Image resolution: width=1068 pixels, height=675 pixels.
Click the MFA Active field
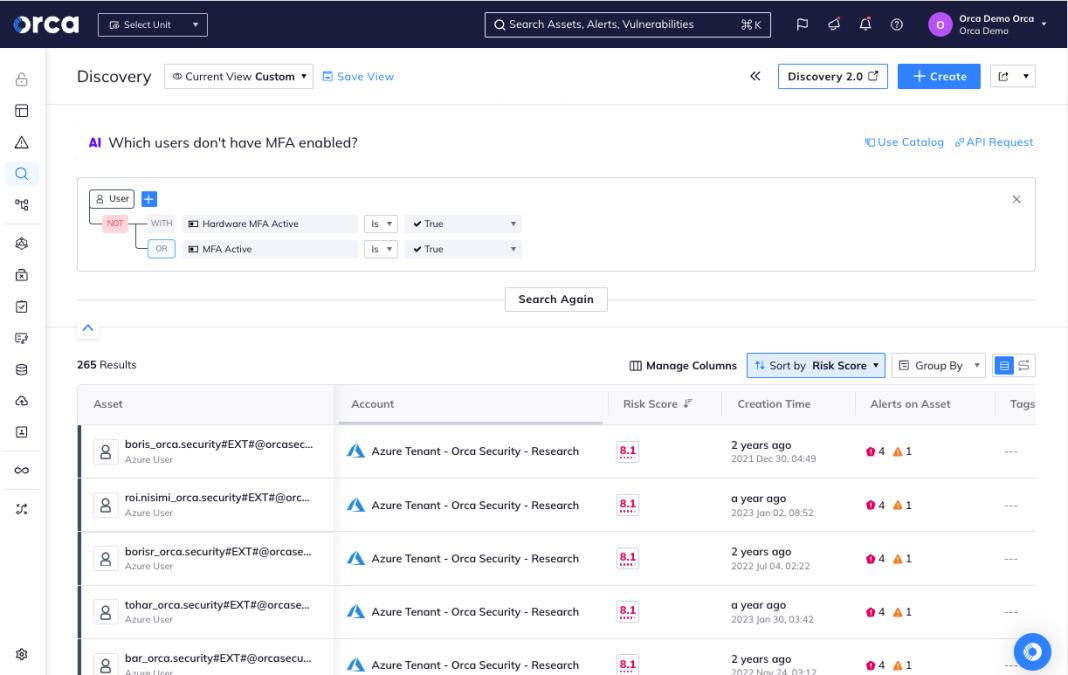(x=270, y=249)
